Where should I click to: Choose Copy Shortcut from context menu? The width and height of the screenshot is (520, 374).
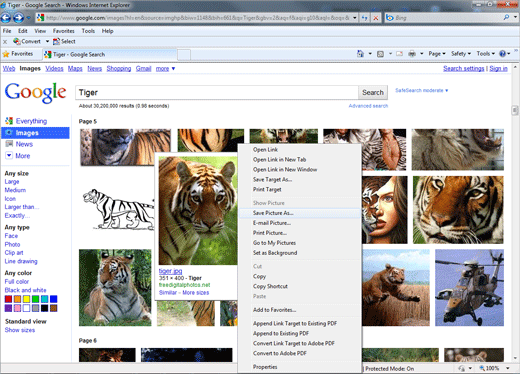300,286
